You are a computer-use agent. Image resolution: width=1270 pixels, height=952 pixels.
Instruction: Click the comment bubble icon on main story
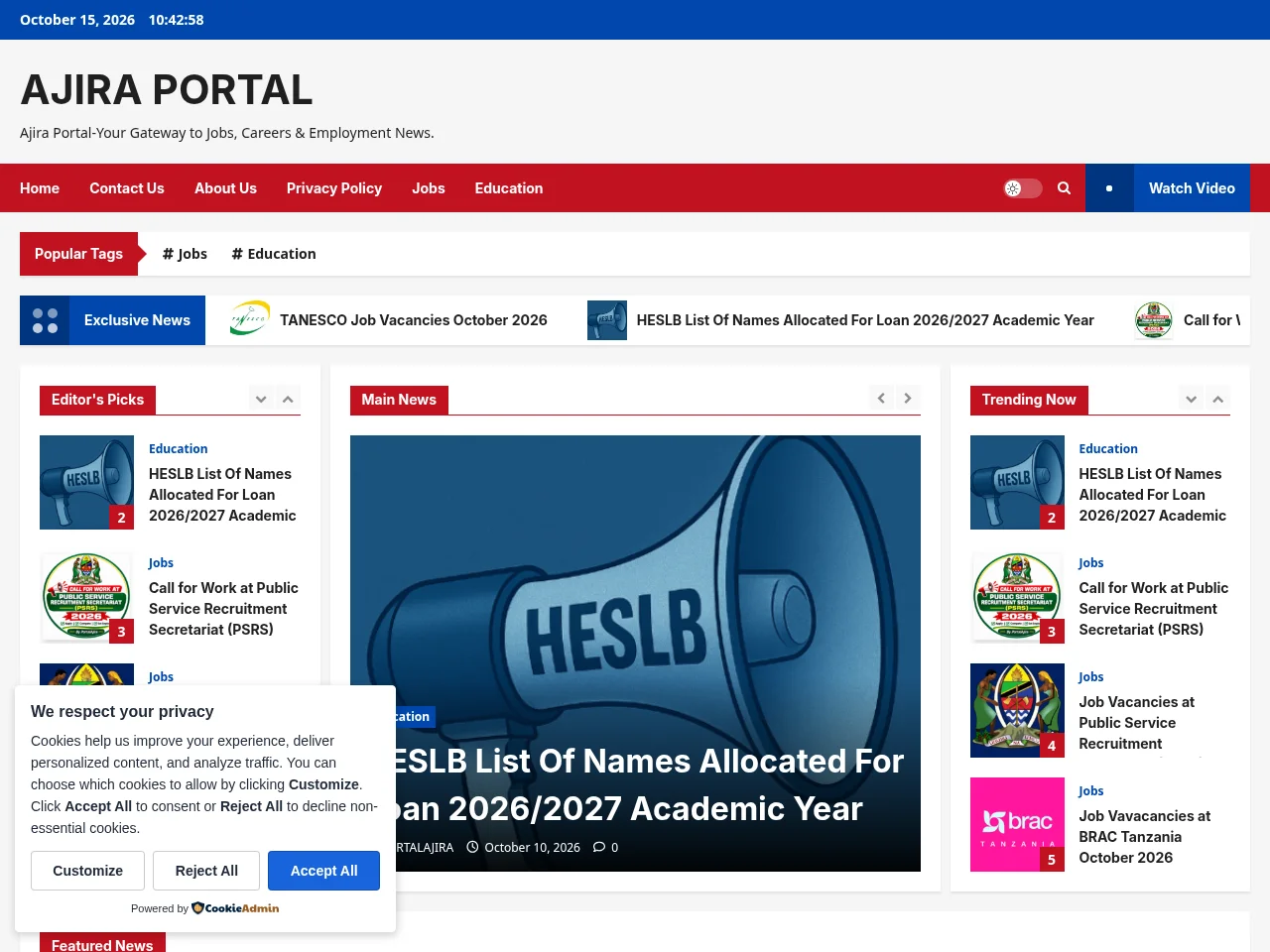point(599,847)
